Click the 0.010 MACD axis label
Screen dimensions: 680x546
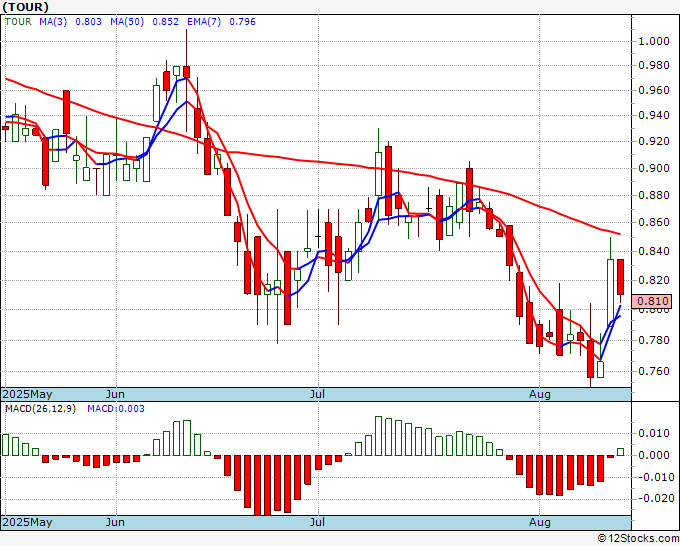click(654, 433)
